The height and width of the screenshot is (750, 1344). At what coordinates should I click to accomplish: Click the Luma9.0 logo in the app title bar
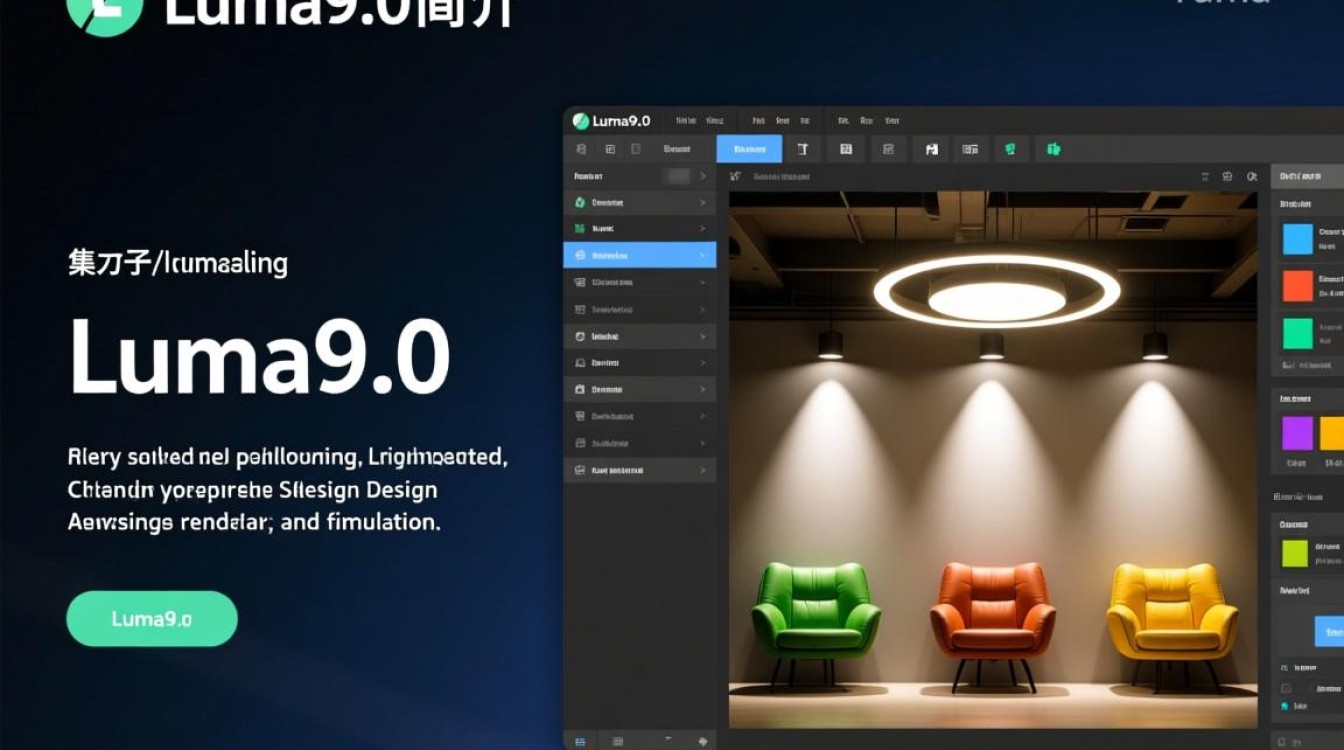point(611,121)
